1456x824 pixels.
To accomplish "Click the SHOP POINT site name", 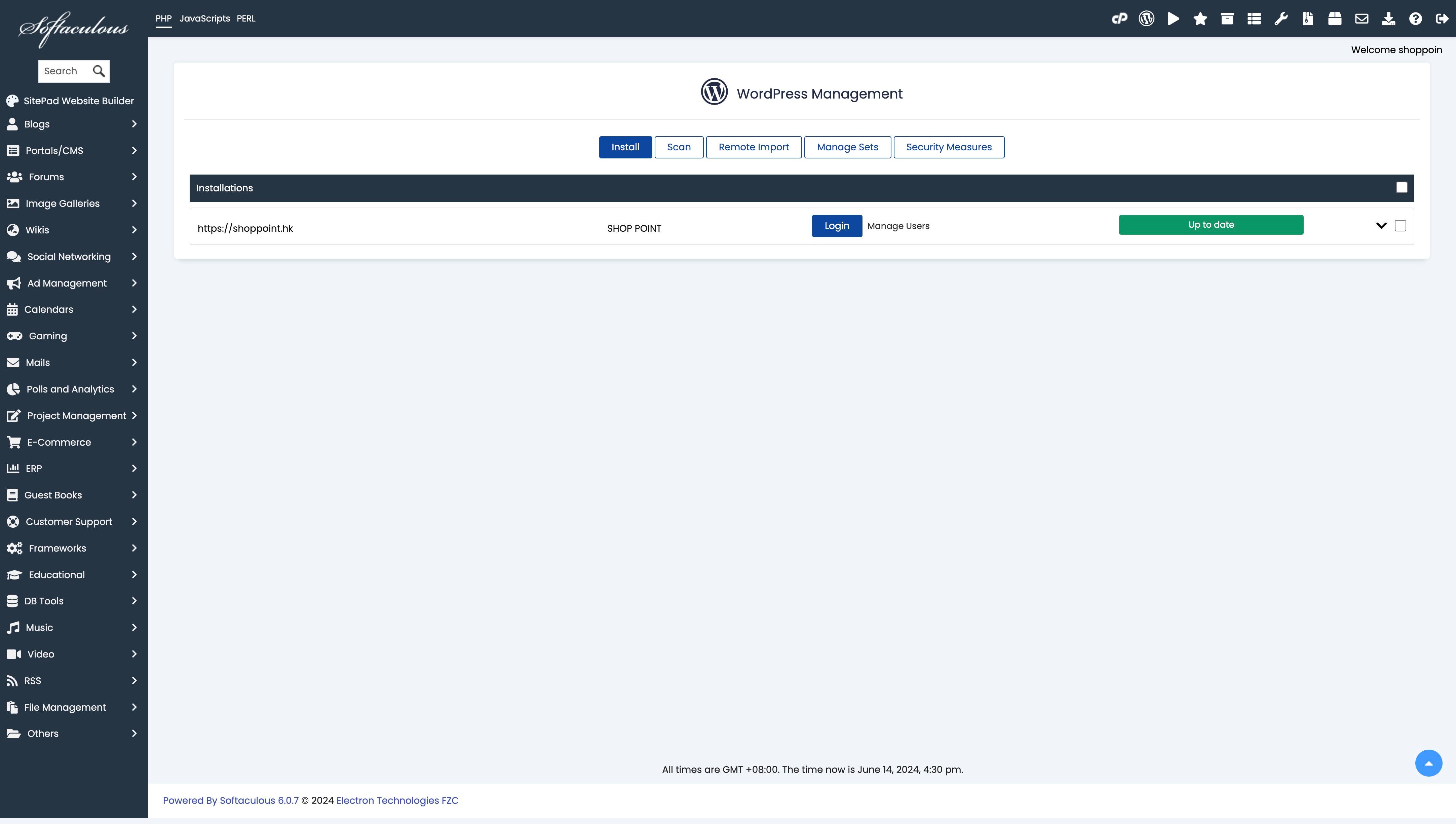I will click(634, 229).
